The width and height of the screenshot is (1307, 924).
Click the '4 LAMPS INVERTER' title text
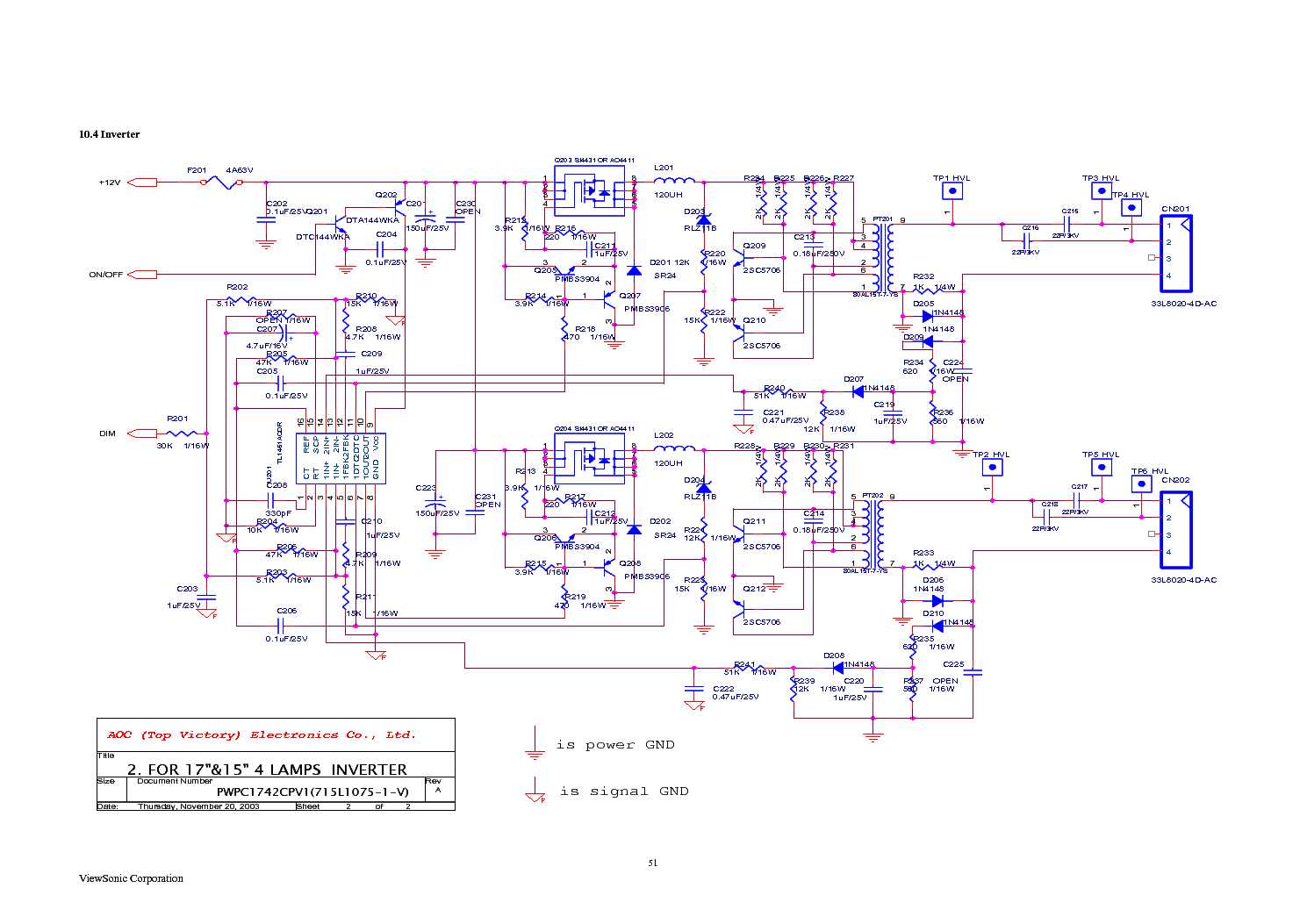point(331,770)
